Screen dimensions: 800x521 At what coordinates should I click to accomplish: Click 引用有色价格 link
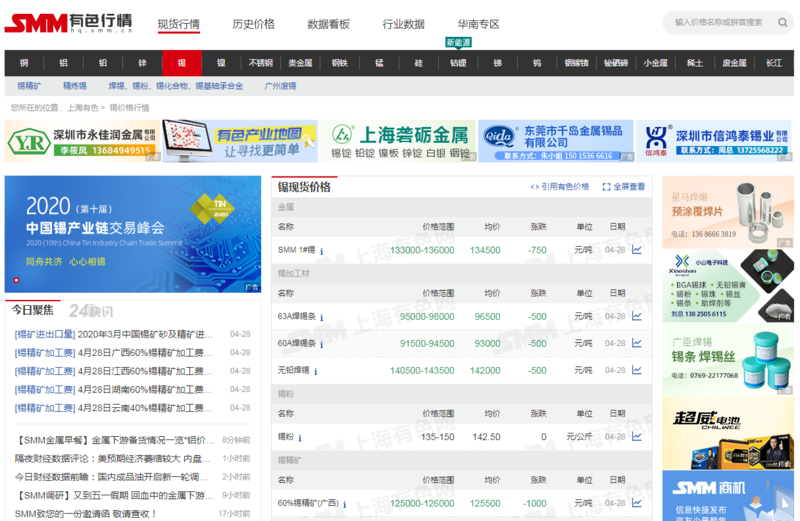point(560,187)
